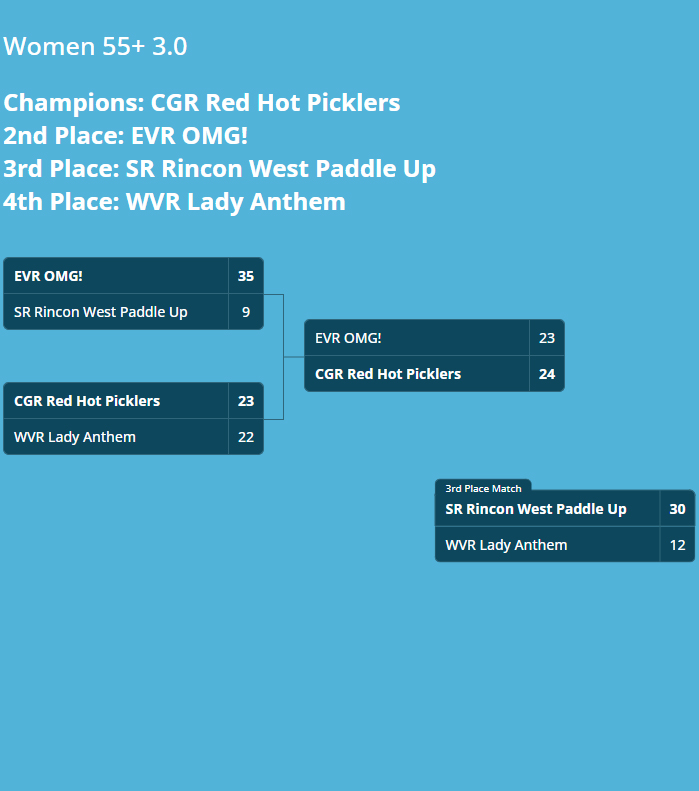
Task: Select the 3rd Place: SR Rincon West line
Action: pos(219,169)
